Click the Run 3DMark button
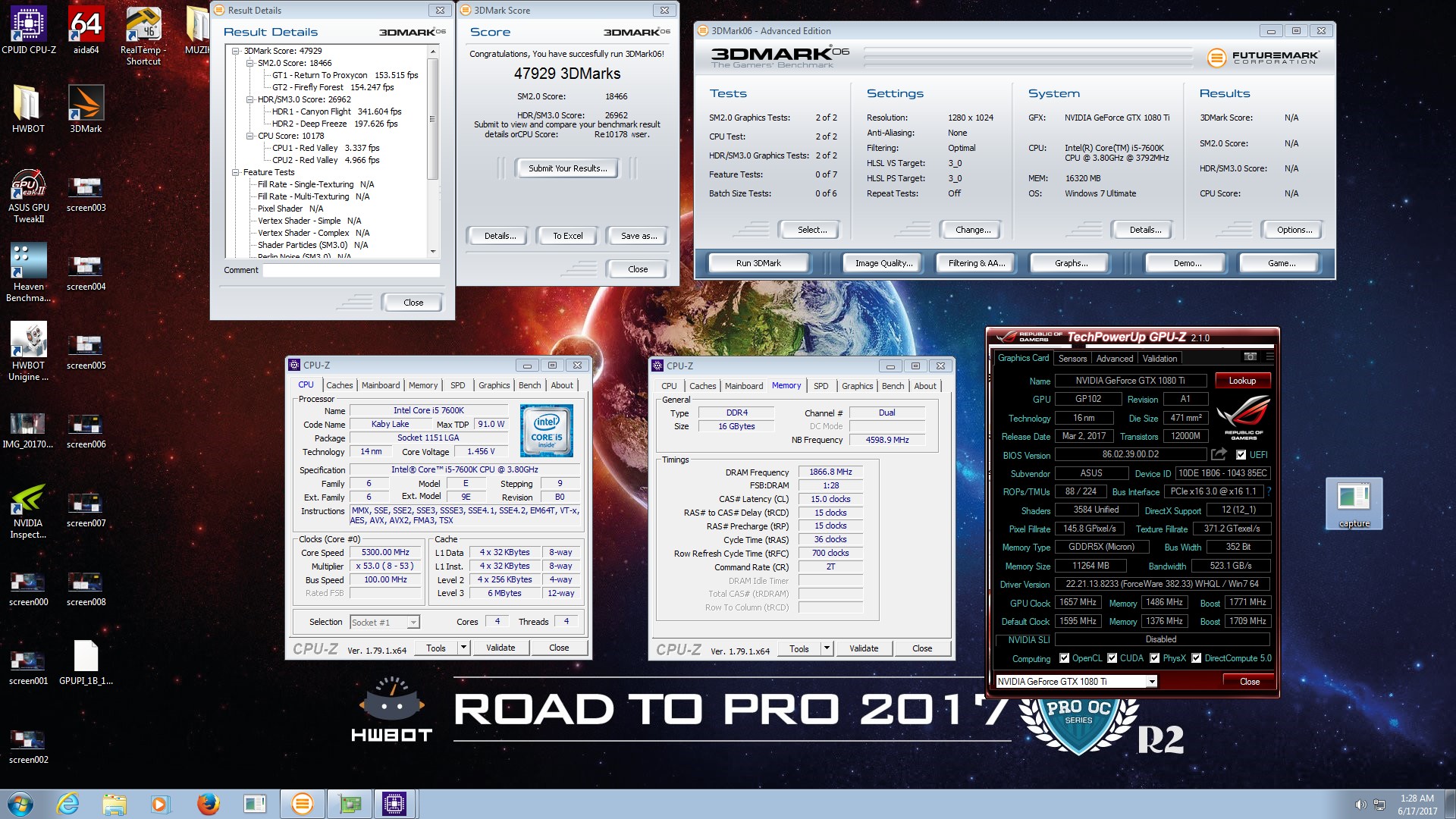The width and height of the screenshot is (1456, 819). (x=758, y=263)
